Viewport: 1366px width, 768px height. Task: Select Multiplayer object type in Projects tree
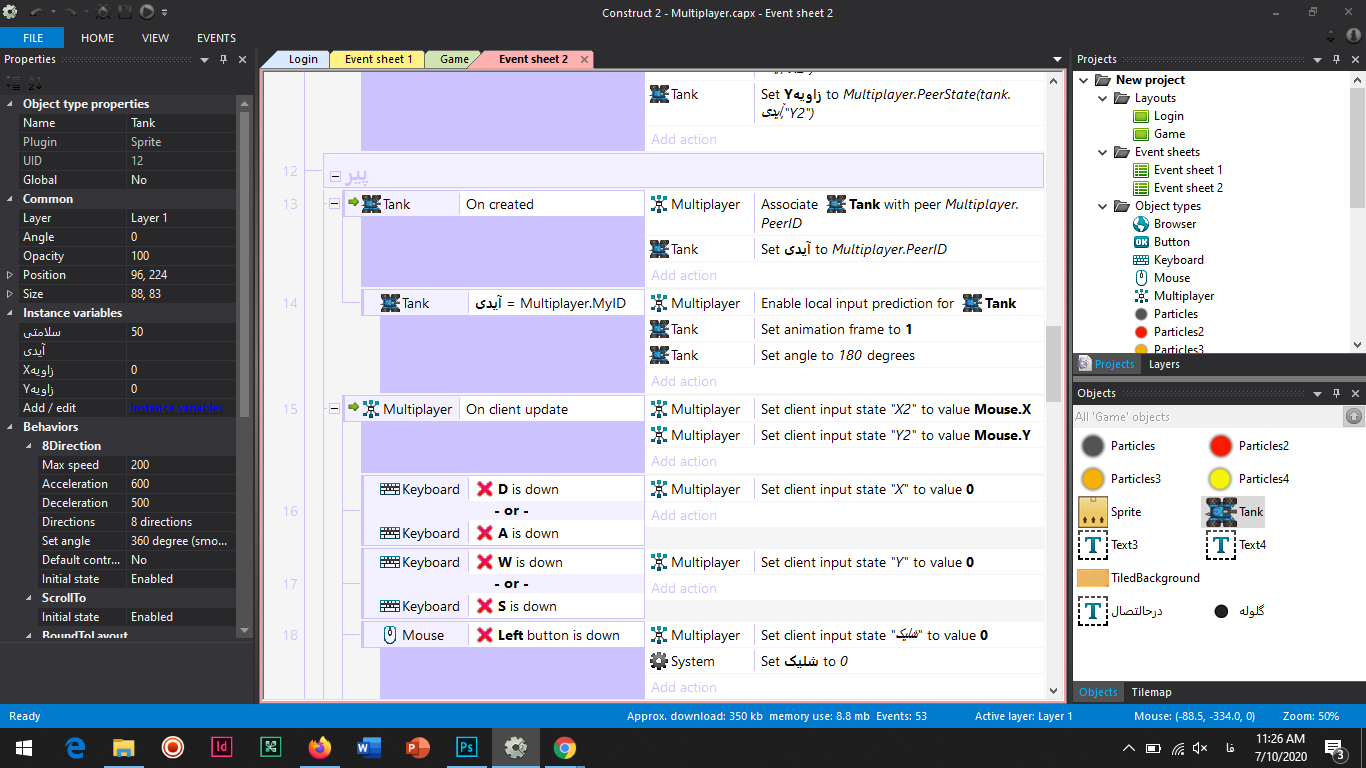1183,296
